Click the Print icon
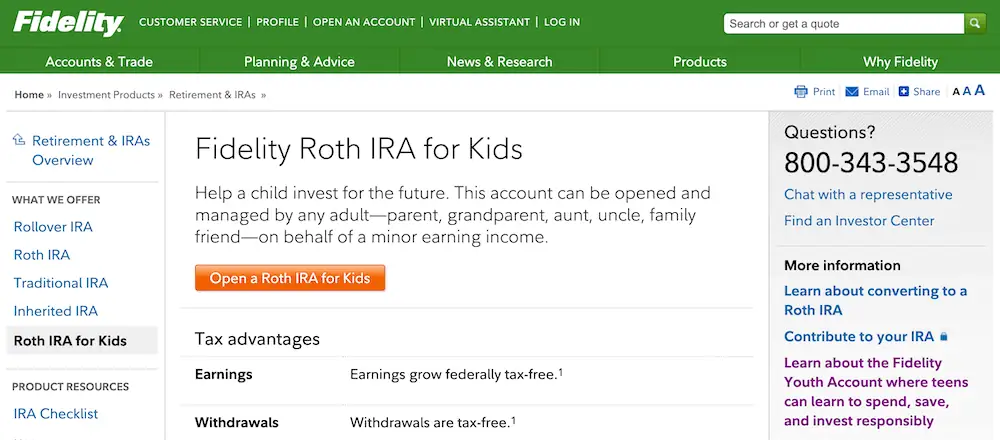Viewport: 1000px width, 440px height. (x=801, y=92)
